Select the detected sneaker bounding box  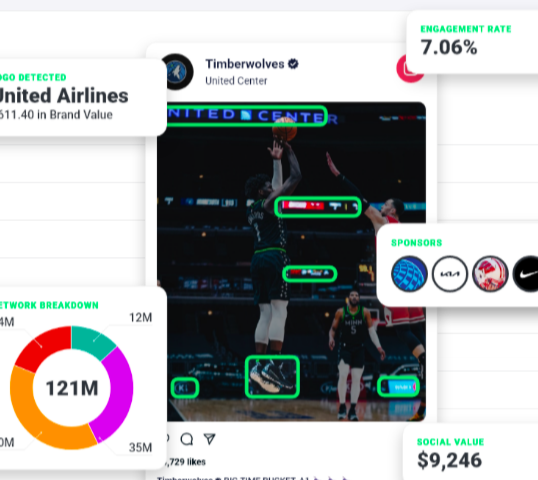click(272, 377)
